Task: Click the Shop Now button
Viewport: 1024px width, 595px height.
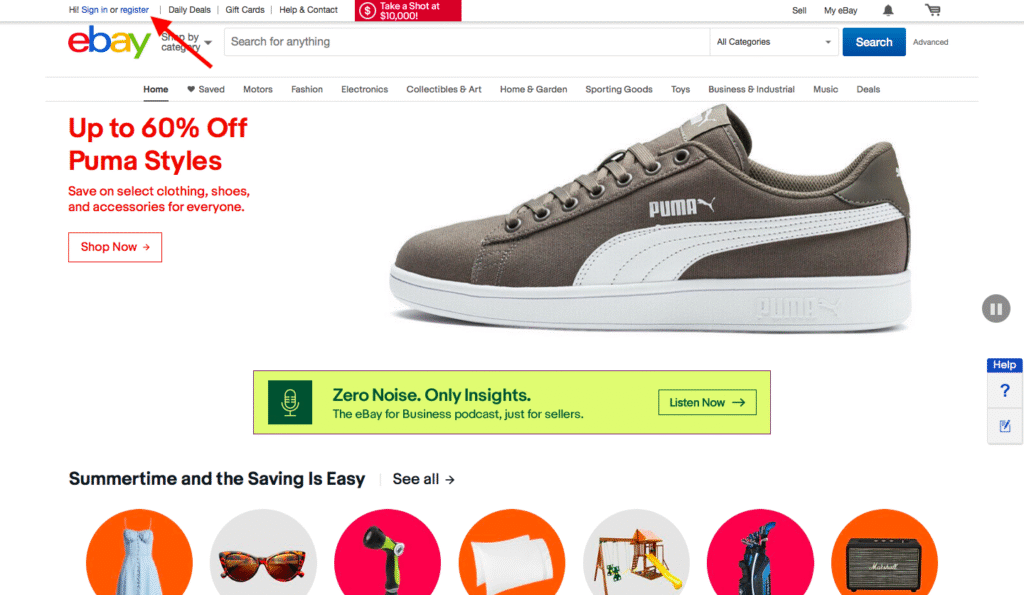Action: coord(115,247)
